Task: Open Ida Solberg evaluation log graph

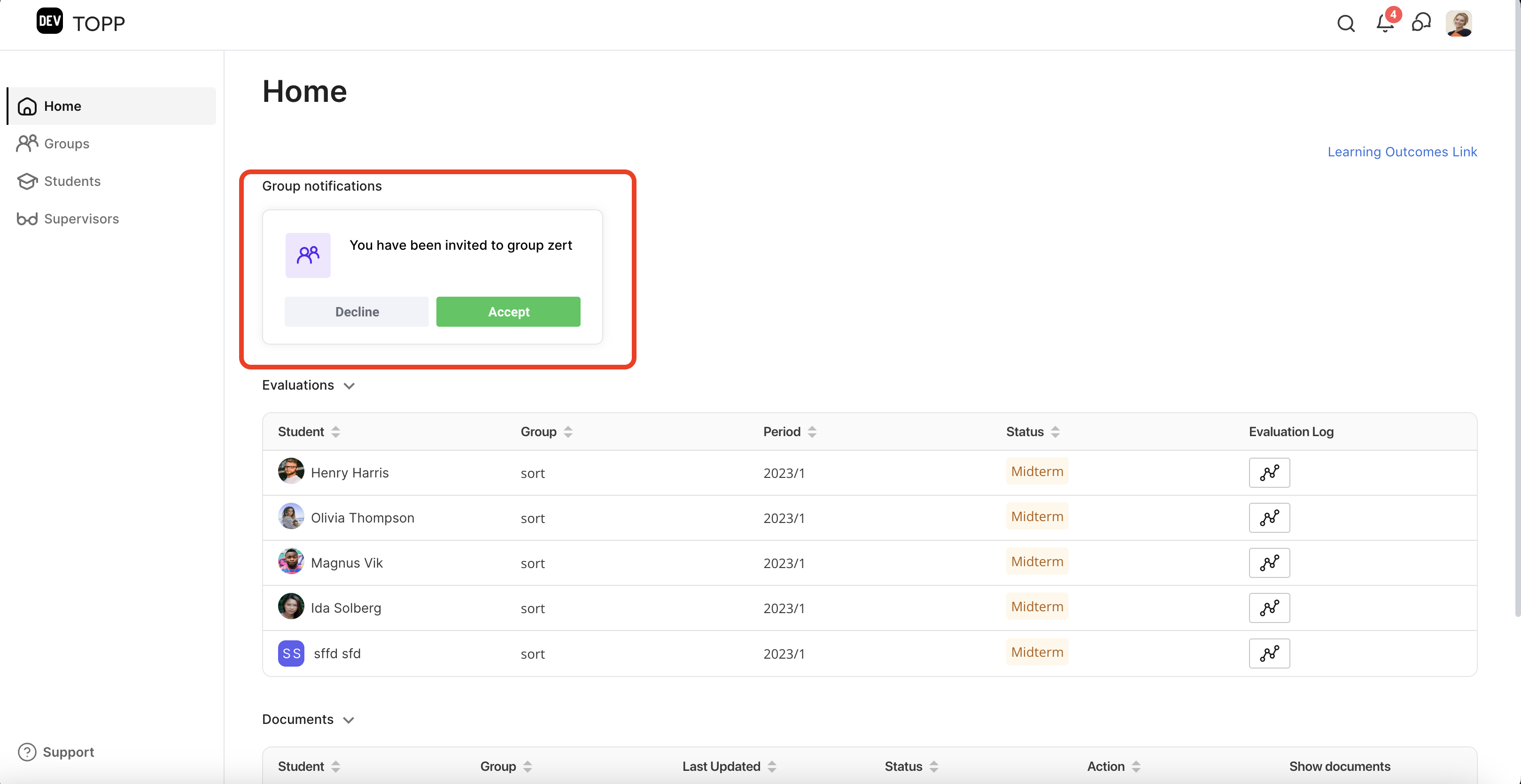Action: 1269,607
